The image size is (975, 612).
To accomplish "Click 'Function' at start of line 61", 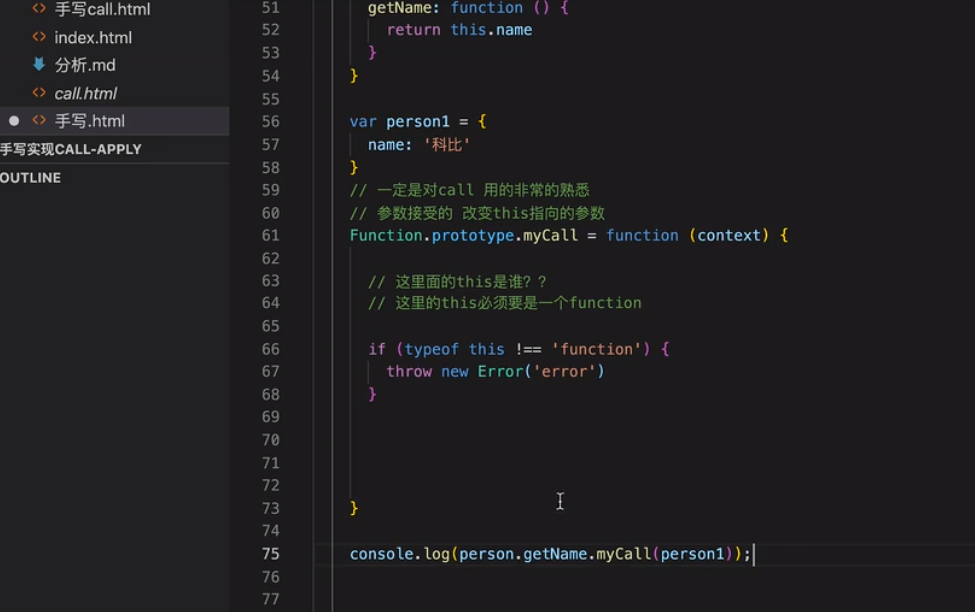I will 386,236.
